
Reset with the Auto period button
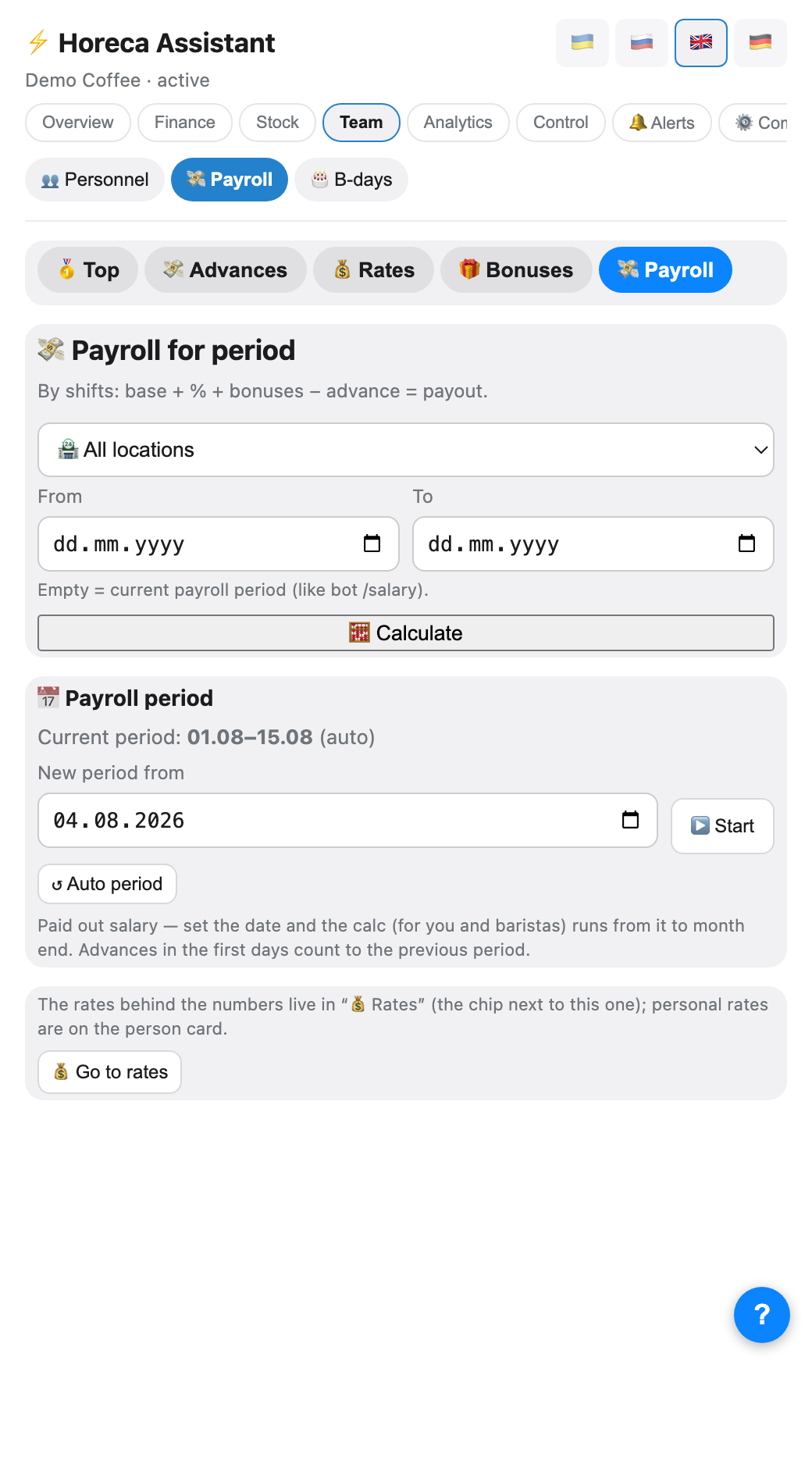coord(108,884)
